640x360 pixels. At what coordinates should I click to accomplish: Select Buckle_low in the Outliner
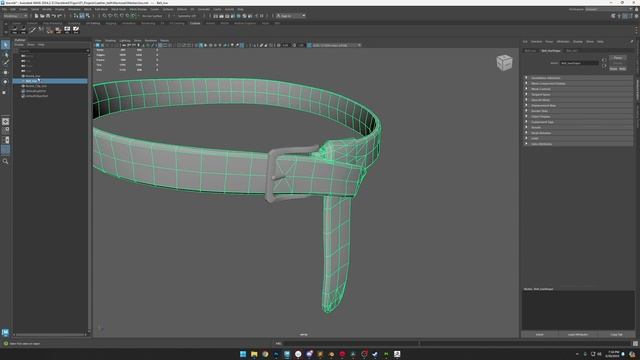point(33,76)
